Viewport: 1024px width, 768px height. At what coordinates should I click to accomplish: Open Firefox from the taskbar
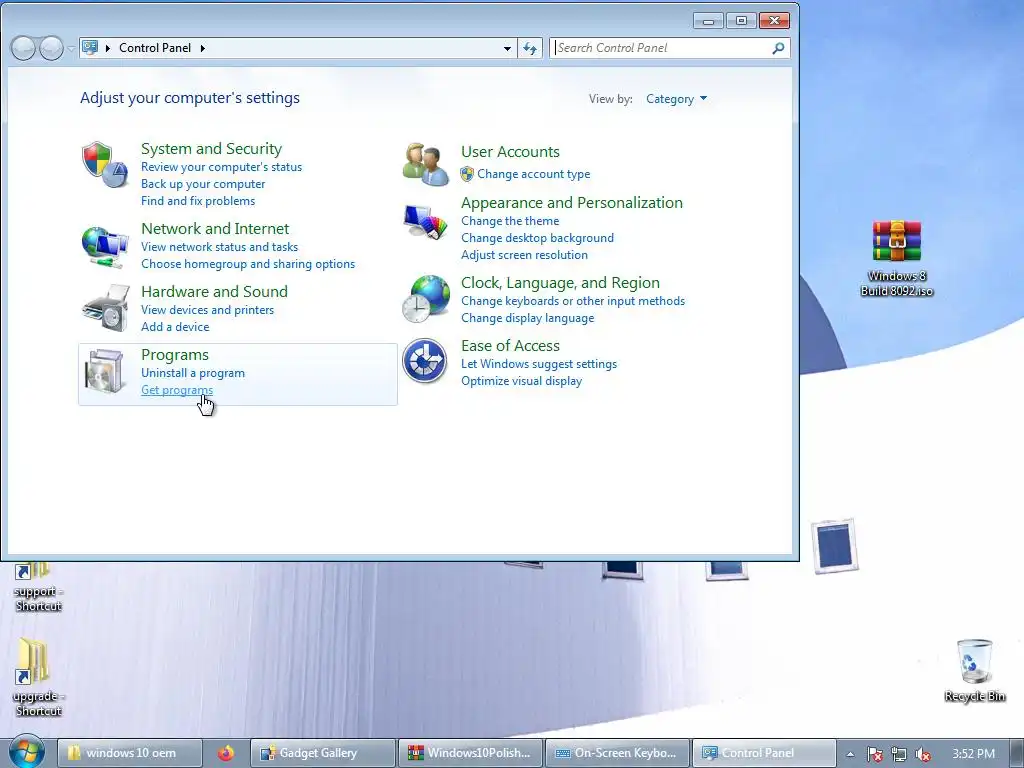226,753
